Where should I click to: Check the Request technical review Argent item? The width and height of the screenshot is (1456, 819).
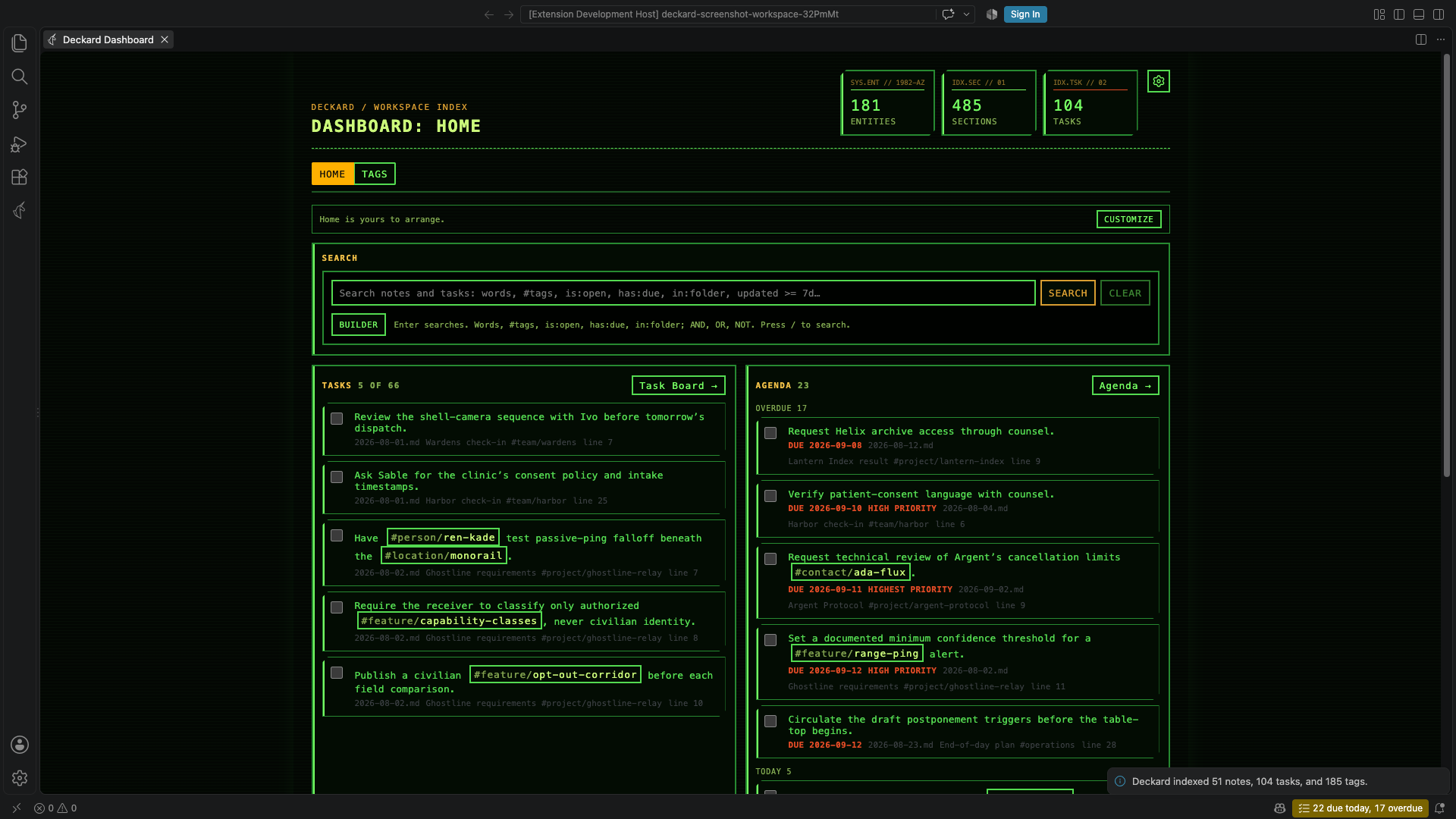770,559
